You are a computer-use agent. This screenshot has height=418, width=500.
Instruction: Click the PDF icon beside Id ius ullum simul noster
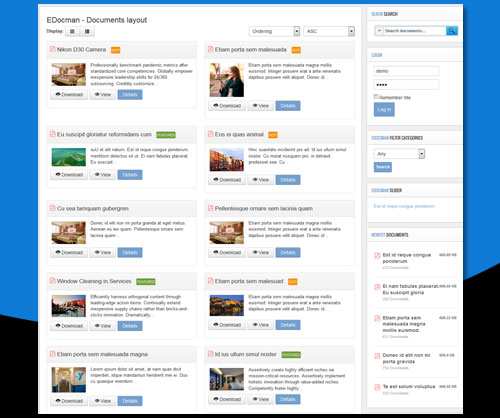pos(210,354)
